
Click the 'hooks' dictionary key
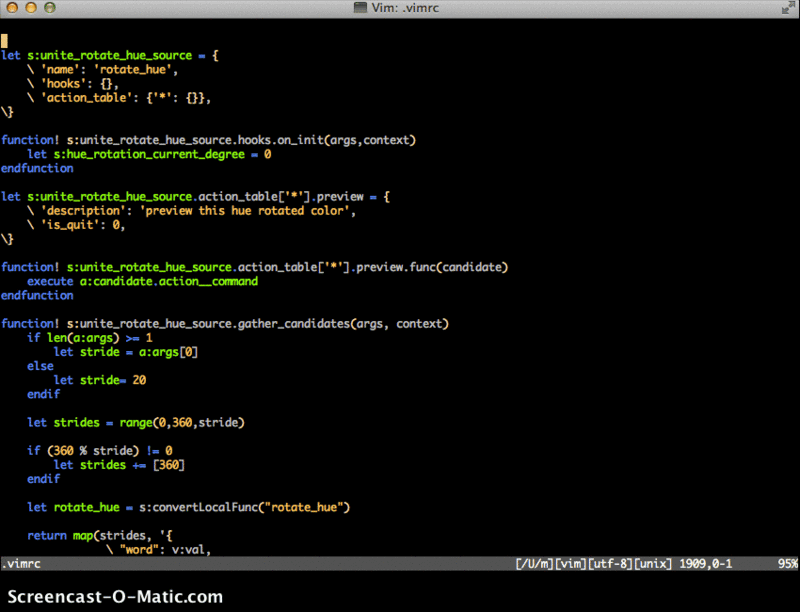point(63,84)
